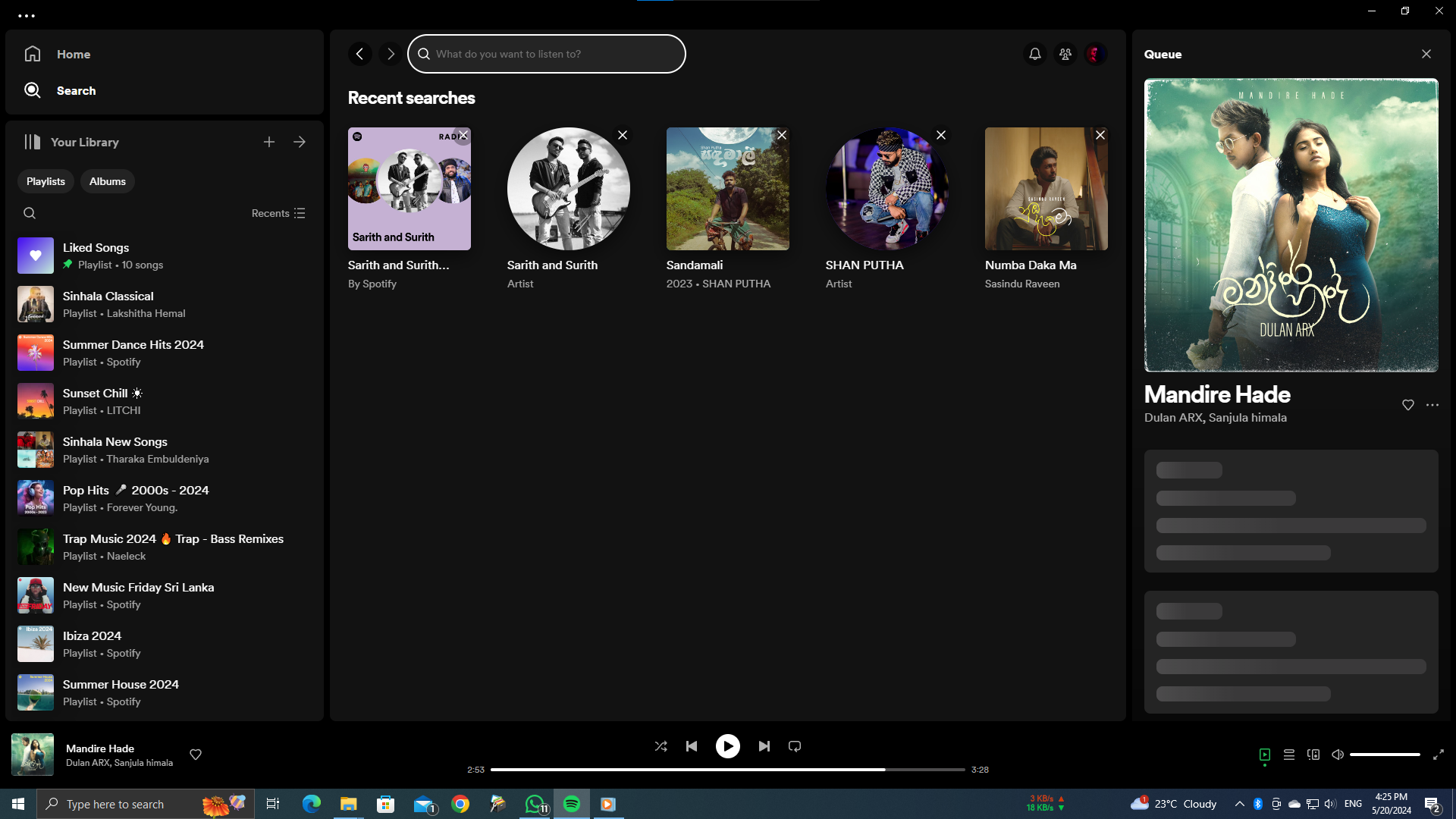Open File Explorer from taskbar
This screenshot has height=819, width=1456.
(x=349, y=804)
